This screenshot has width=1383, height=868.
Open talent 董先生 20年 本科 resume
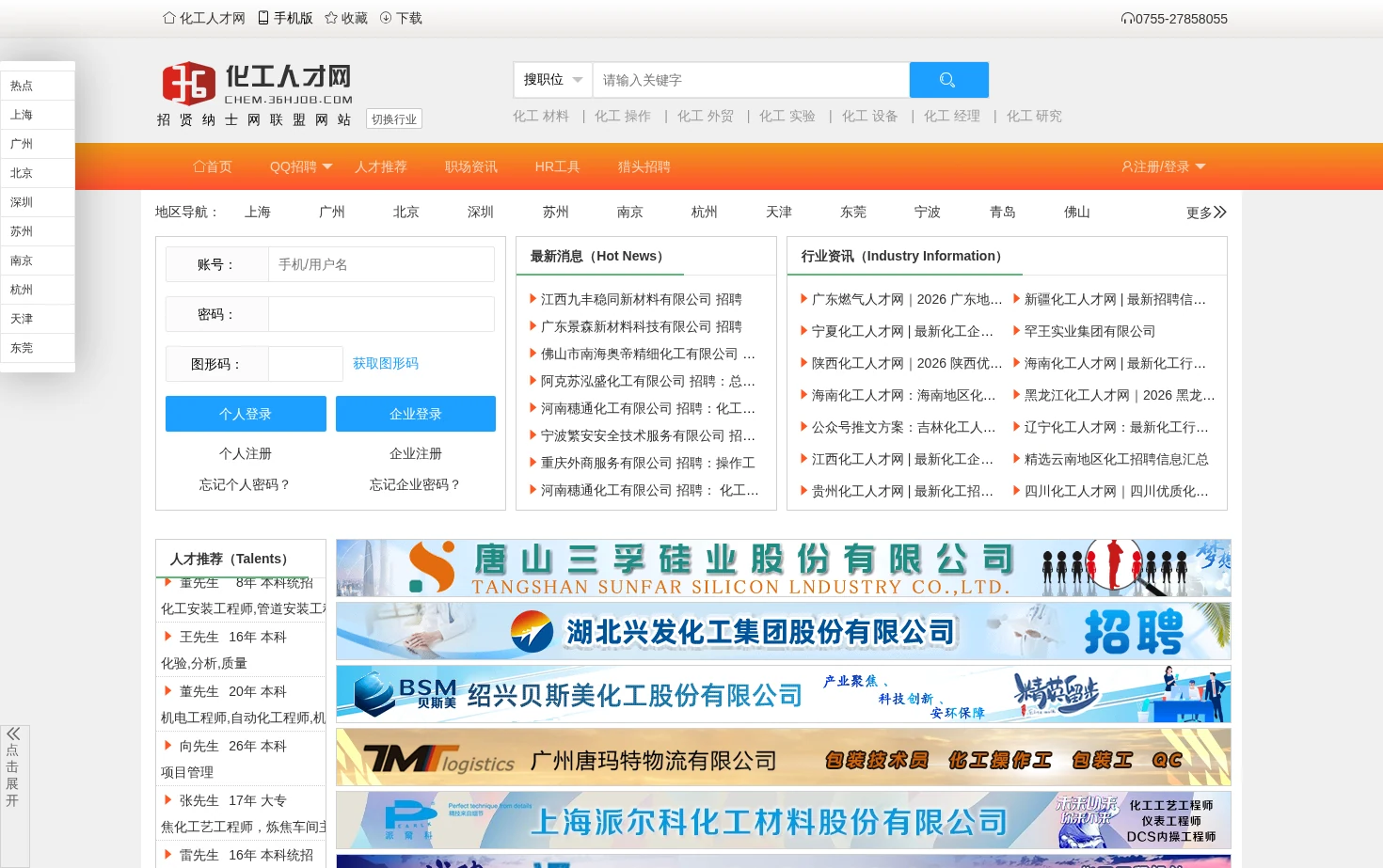click(x=233, y=691)
